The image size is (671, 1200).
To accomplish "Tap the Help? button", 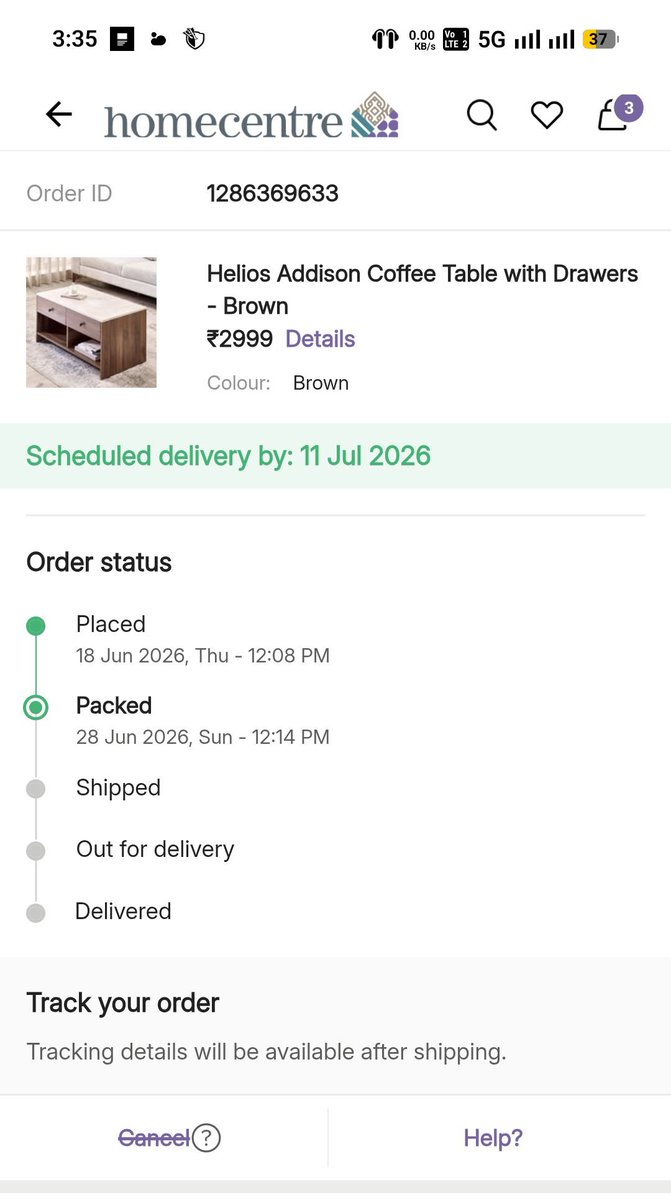I will point(493,1138).
